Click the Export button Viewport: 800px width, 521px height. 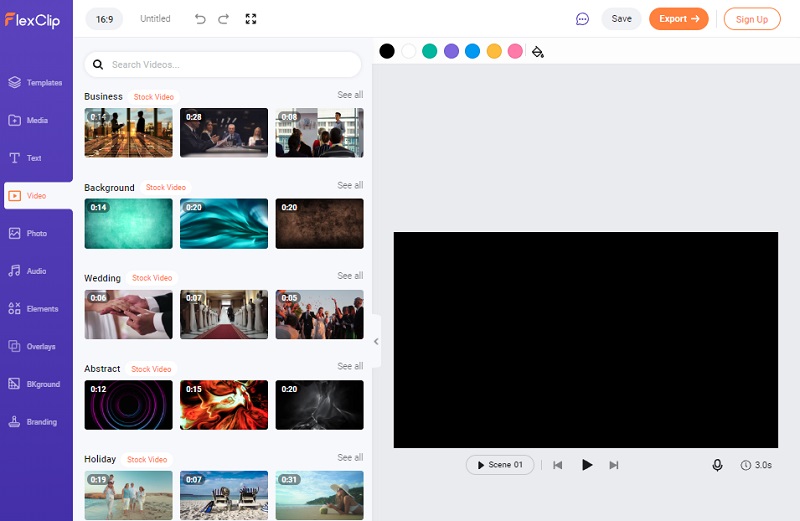pyautogui.click(x=678, y=19)
